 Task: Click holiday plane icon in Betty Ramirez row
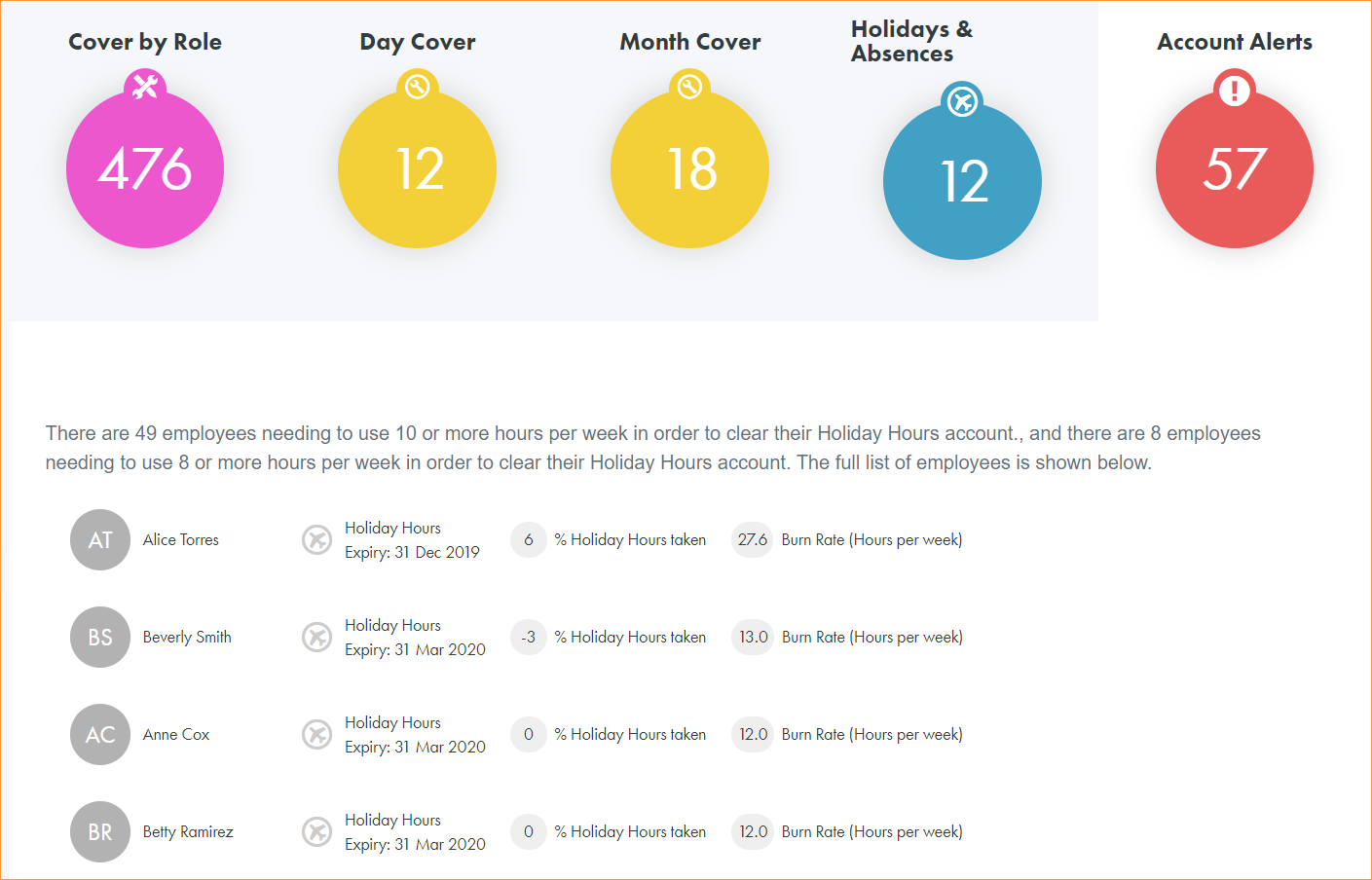point(316,831)
